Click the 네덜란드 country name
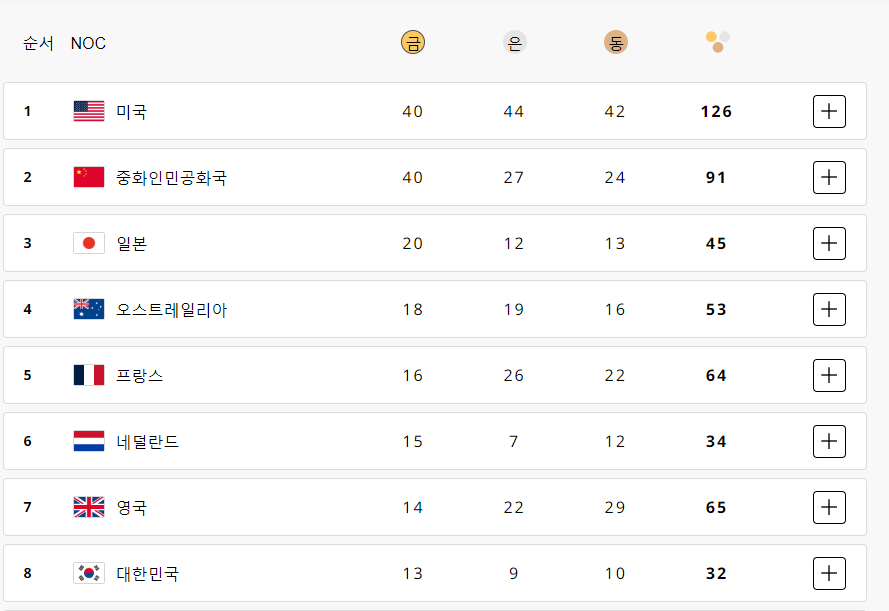 click(147, 441)
